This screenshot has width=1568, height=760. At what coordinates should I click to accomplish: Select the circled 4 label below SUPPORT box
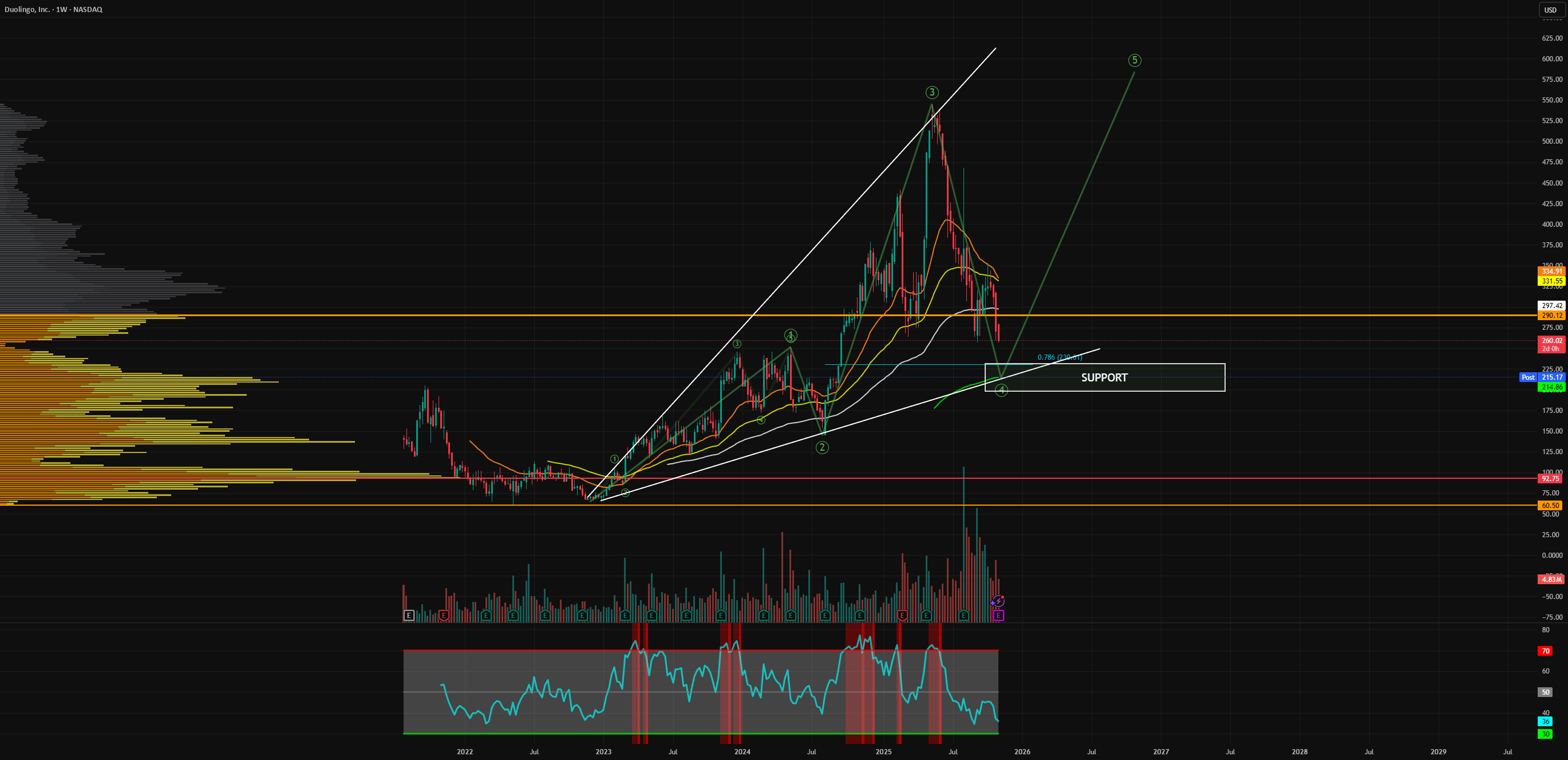coord(1001,391)
